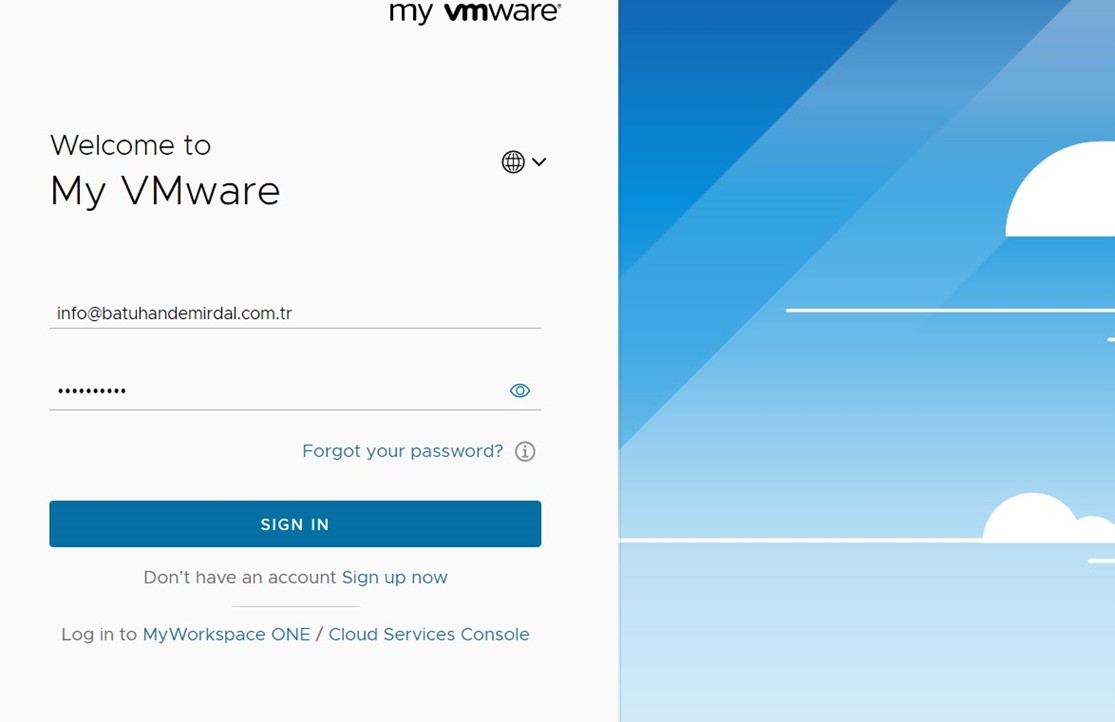1115x722 pixels.
Task: Open the Sign up now link
Action: (x=394, y=577)
